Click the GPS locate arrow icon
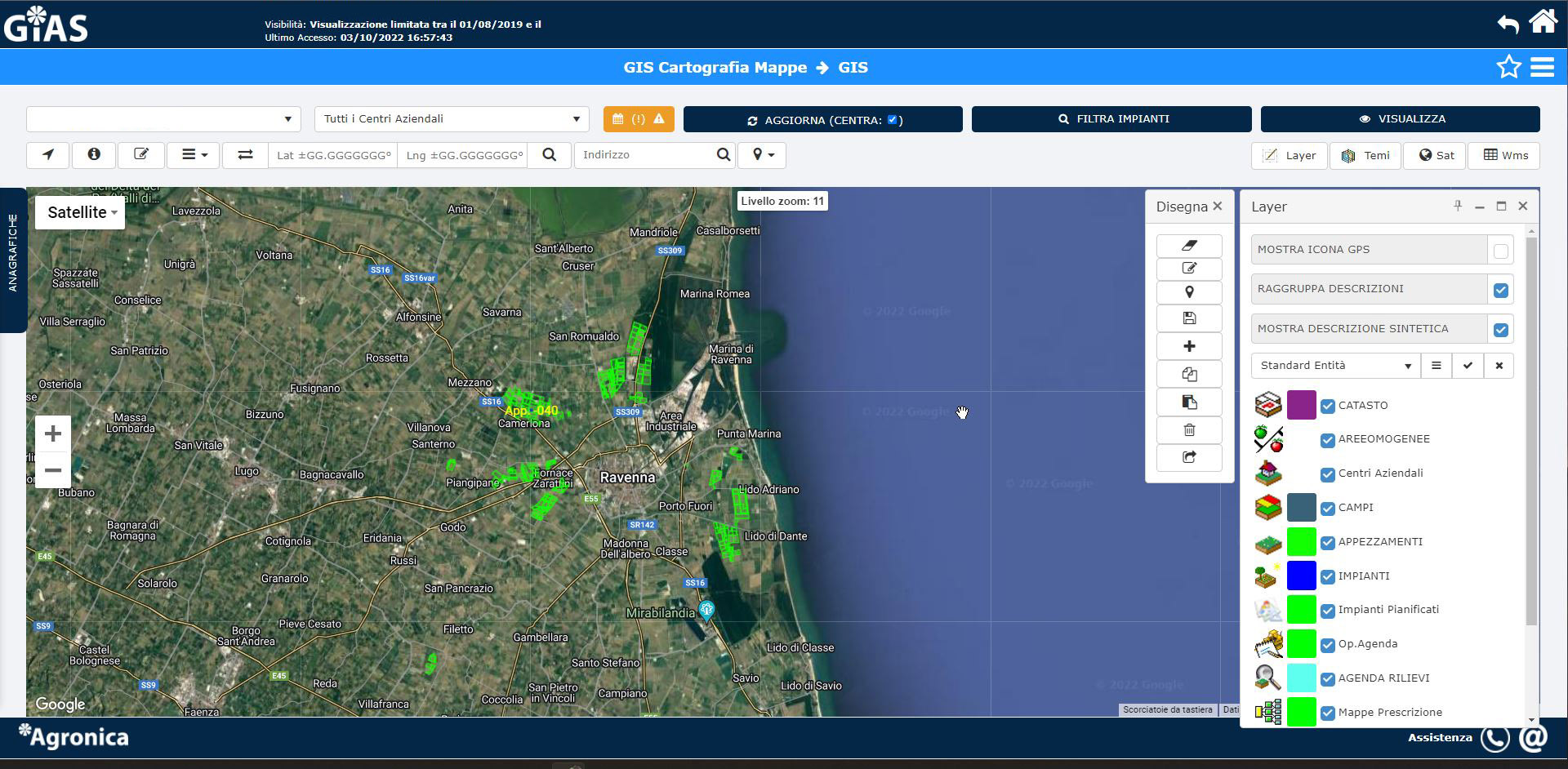The height and width of the screenshot is (769, 1568). click(x=48, y=155)
